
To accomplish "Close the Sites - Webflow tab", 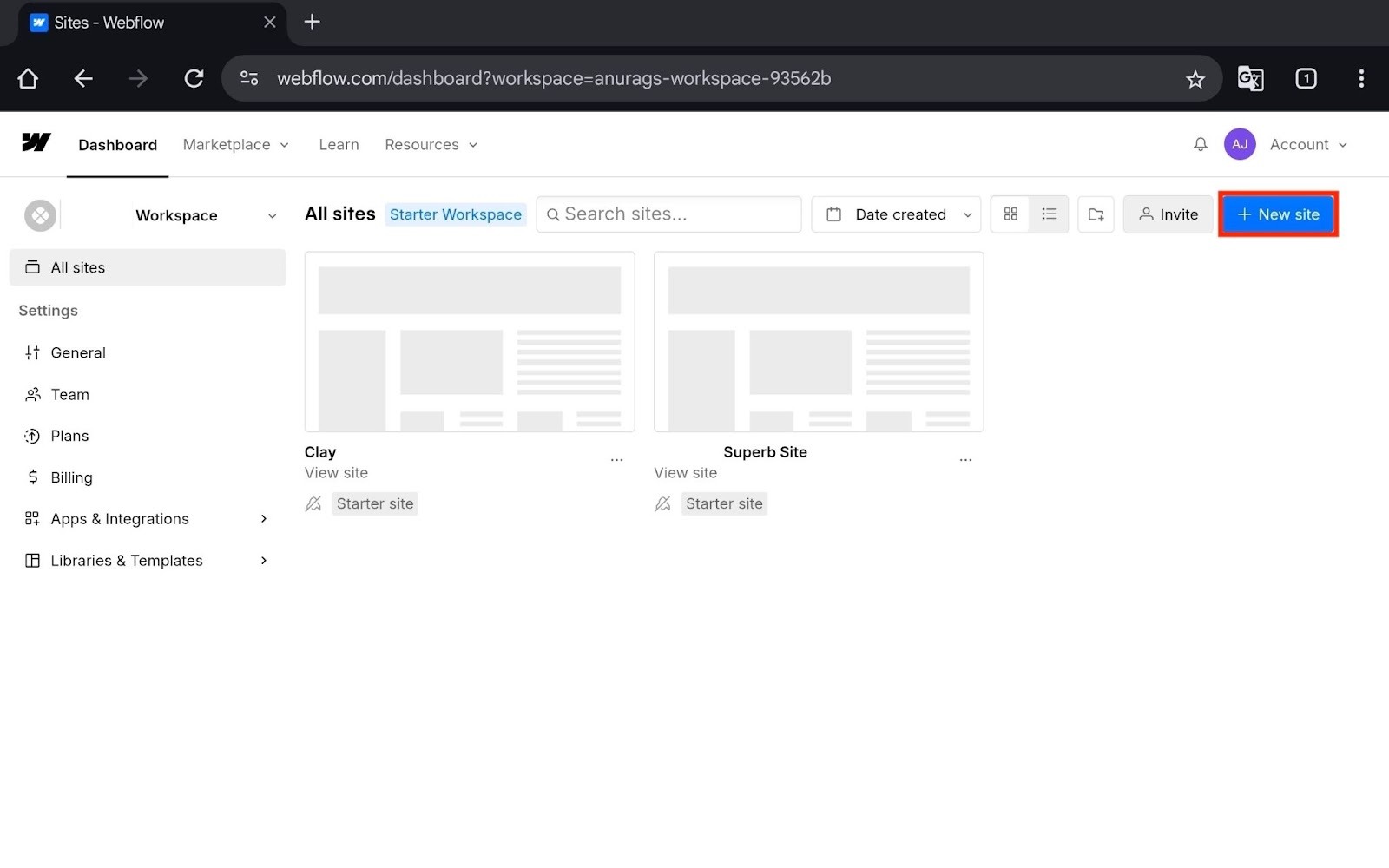I will pos(270,23).
